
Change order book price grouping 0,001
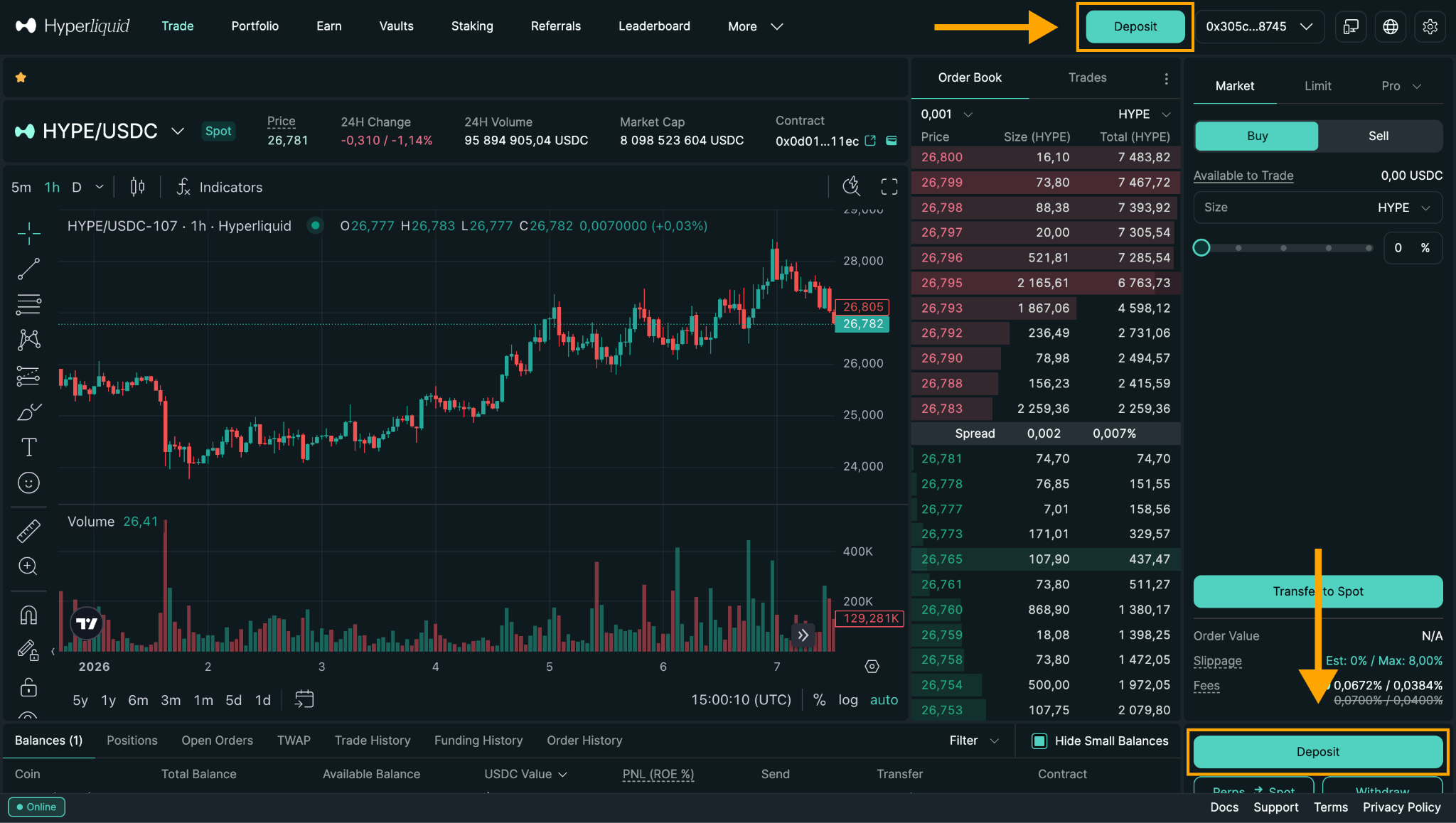(946, 114)
